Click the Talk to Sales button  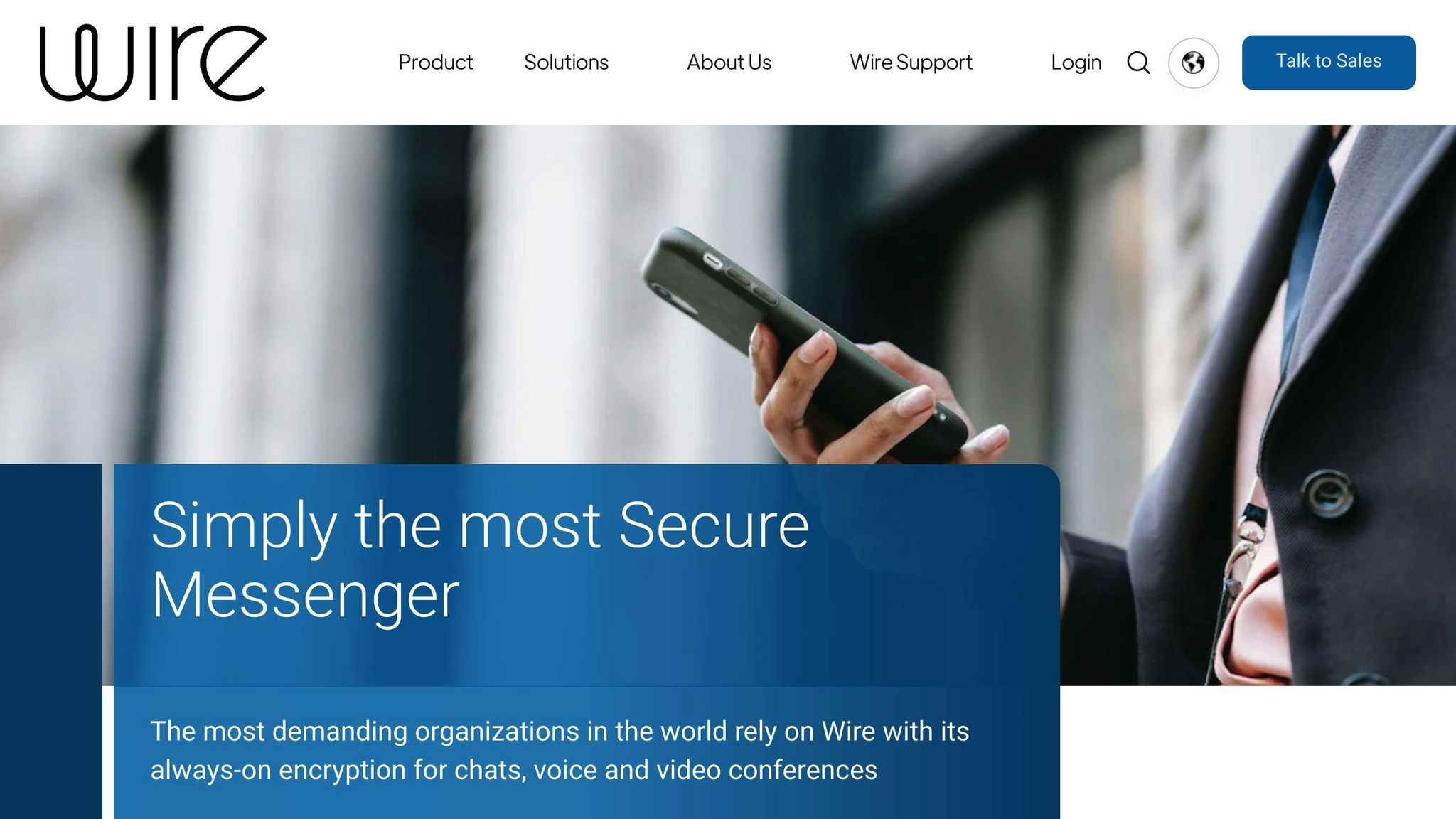(x=1329, y=63)
